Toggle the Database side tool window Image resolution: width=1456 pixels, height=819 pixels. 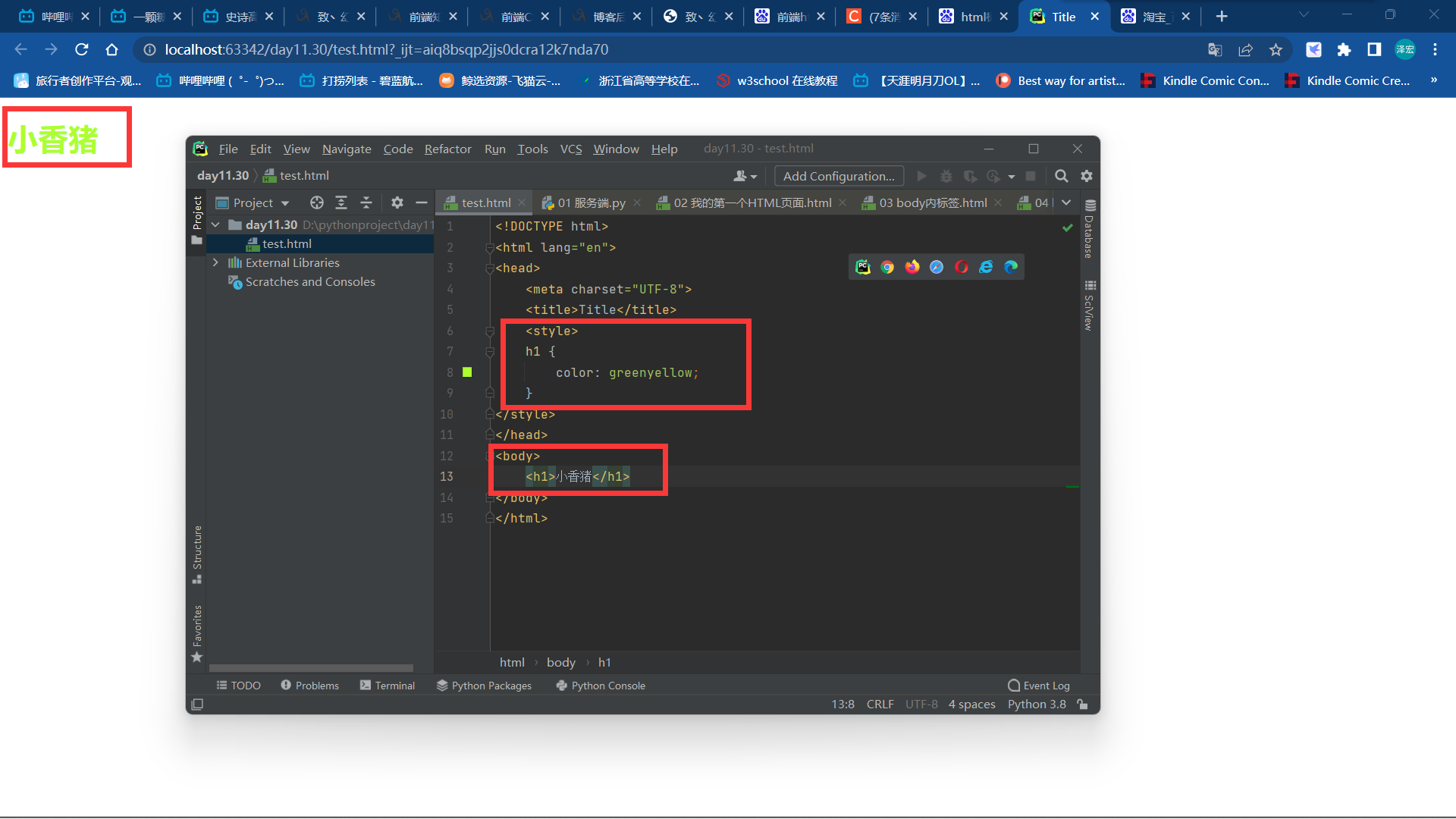coord(1090,229)
